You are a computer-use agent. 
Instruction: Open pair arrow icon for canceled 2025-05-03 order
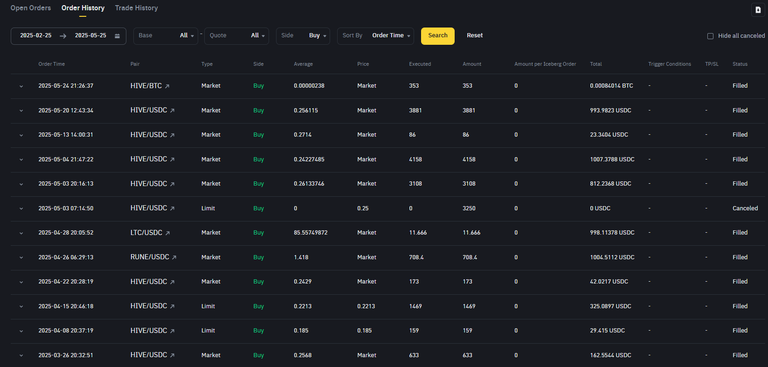click(172, 208)
